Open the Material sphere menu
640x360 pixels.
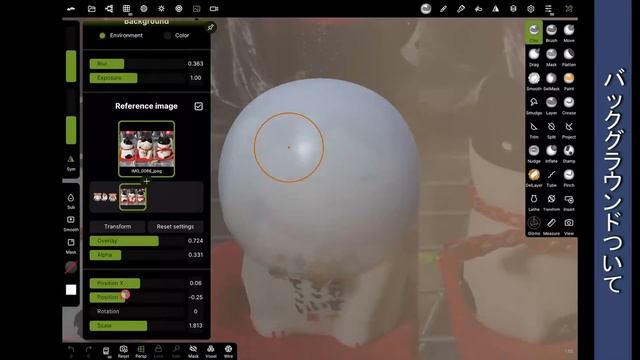point(426,9)
